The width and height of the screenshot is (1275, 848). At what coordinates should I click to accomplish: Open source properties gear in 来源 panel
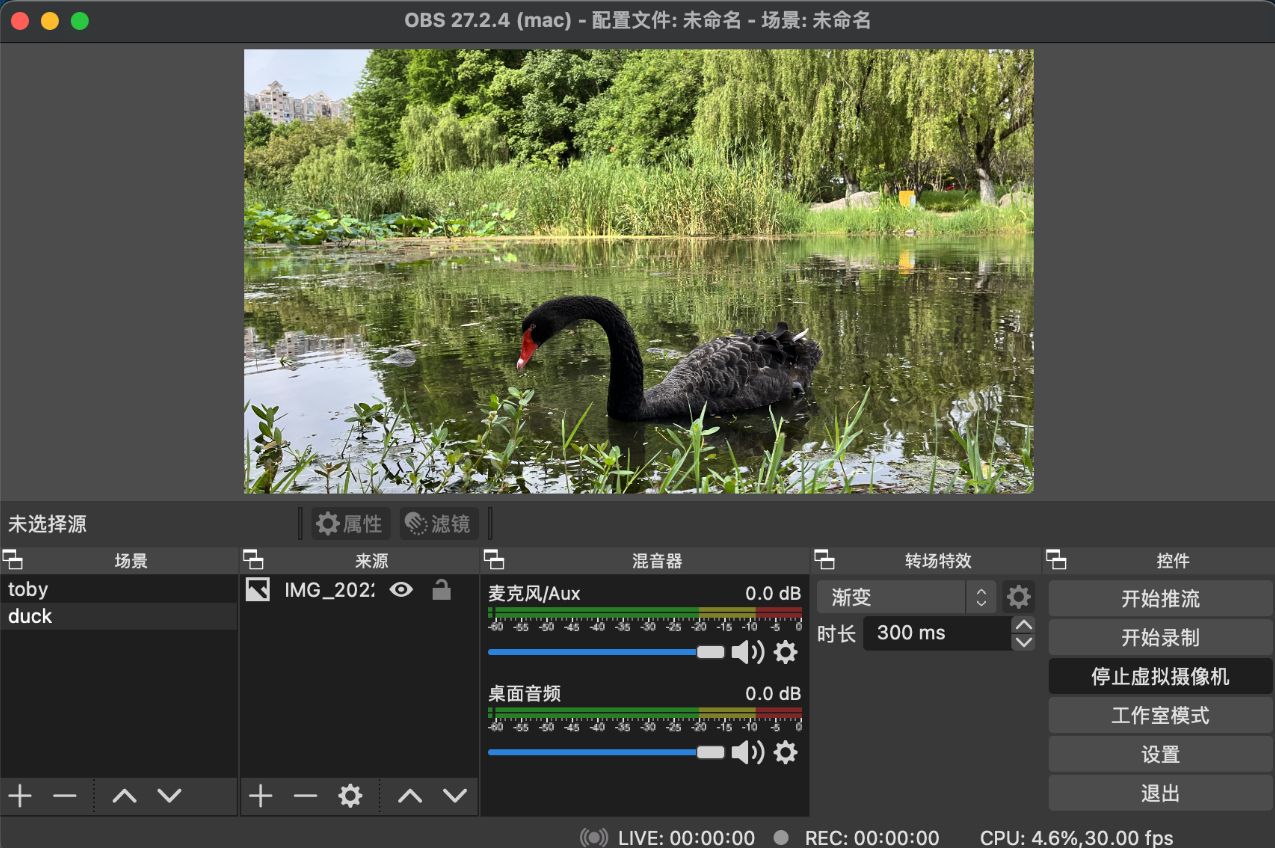pos(349,796)
